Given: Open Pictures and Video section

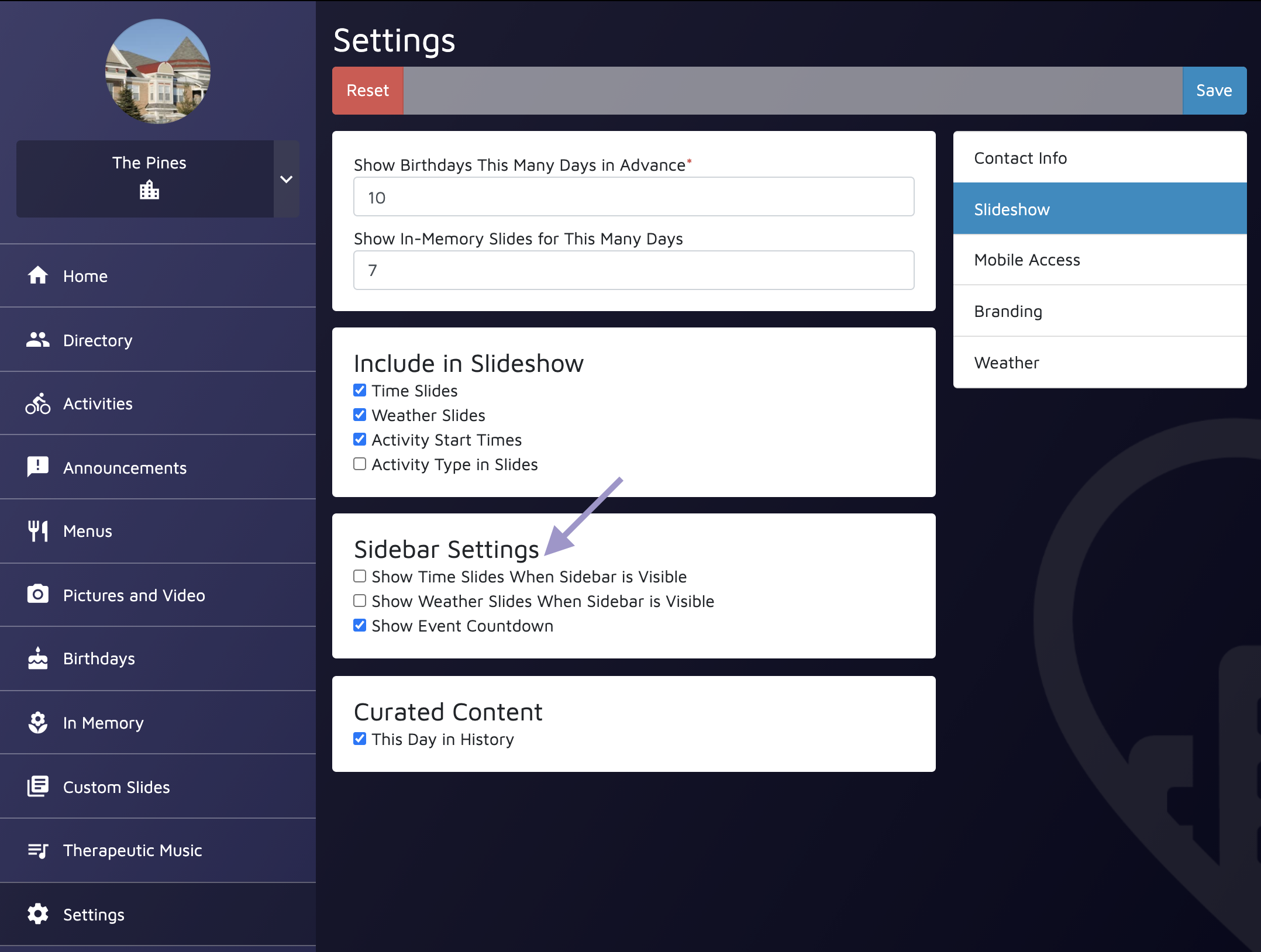Looking at the screenshot, I should tap(158, 595).
